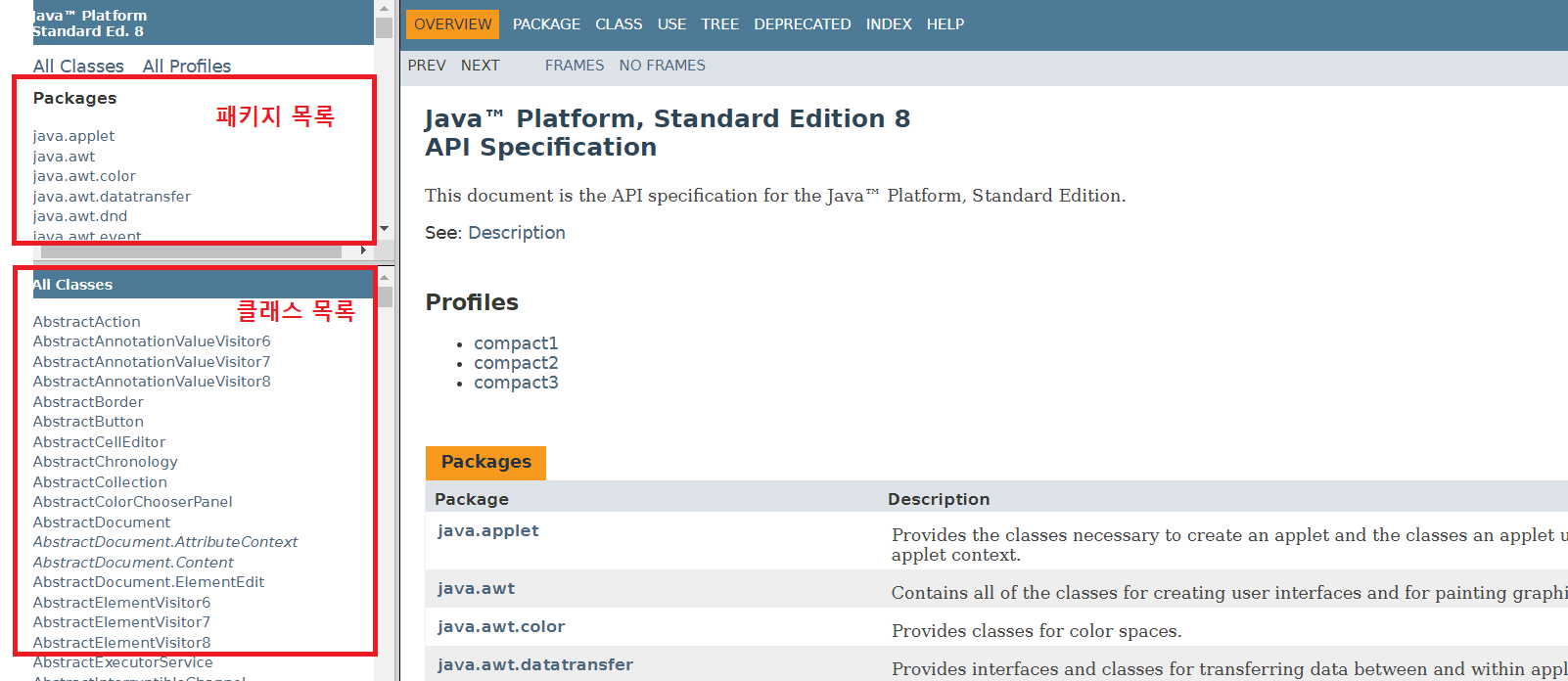
Task: Open the AbstractExecutorService class
Action: (x=122, y=662)
